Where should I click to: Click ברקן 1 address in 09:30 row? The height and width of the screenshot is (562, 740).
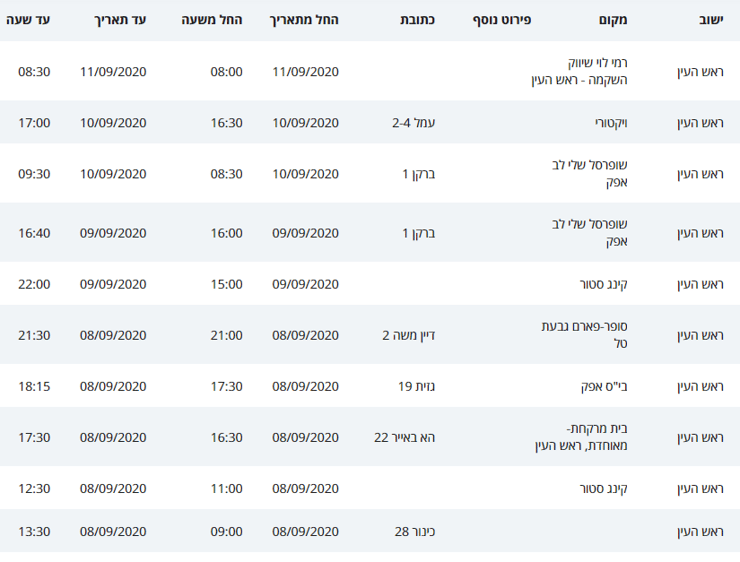[418, 174]
